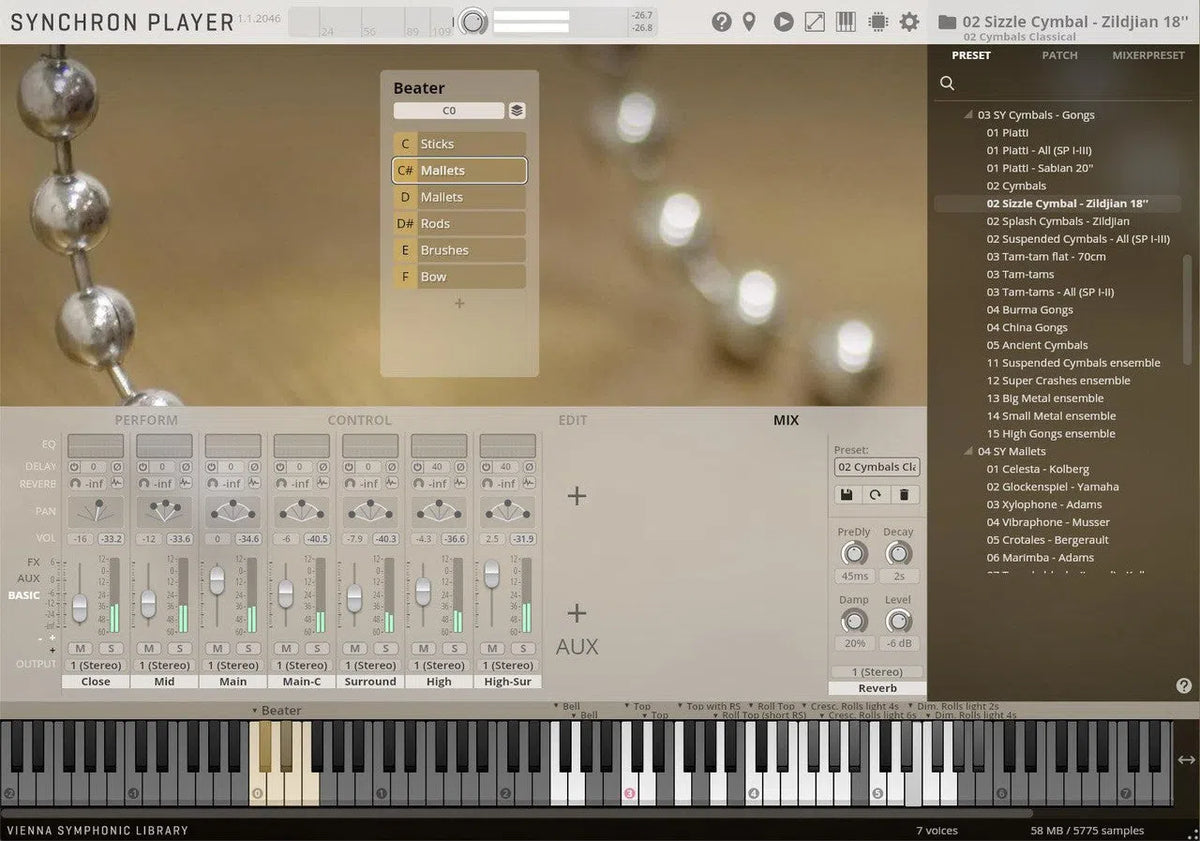This screenshot has width=1200, height=841.
Task: Open the search magnifier in the preset panel
Action: (946, 83)
